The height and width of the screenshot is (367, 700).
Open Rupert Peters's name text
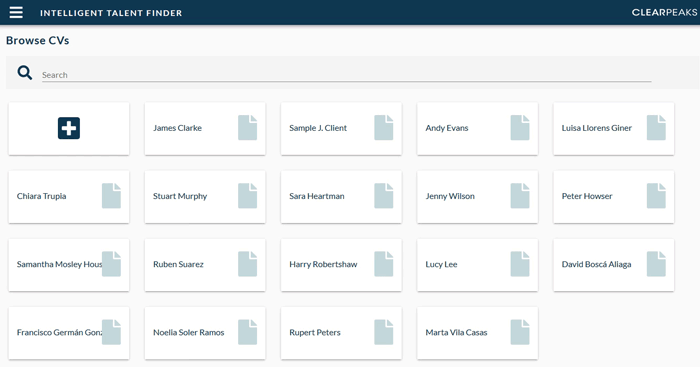point(315,332)
